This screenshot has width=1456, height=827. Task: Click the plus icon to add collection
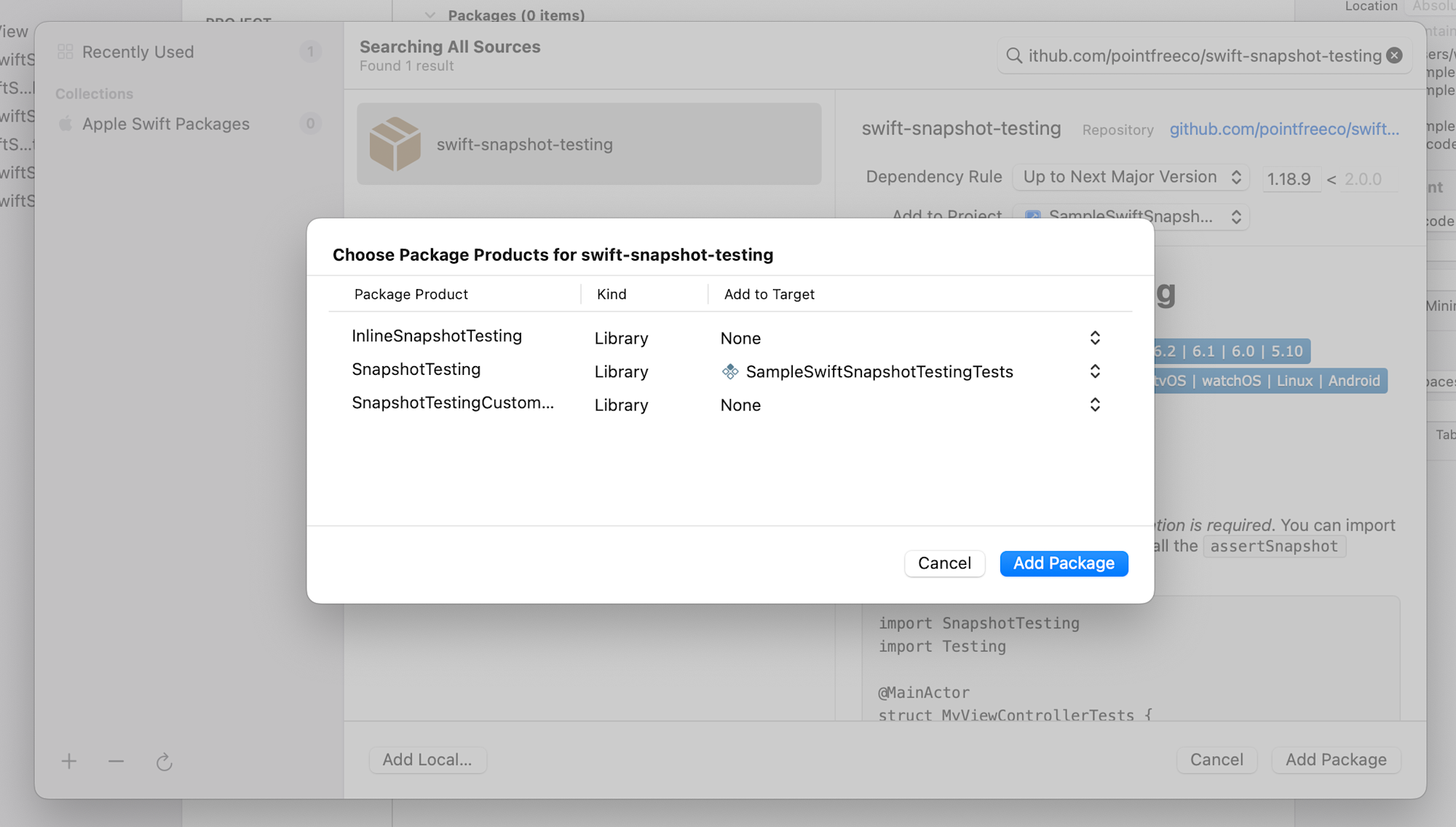point(69,761)
